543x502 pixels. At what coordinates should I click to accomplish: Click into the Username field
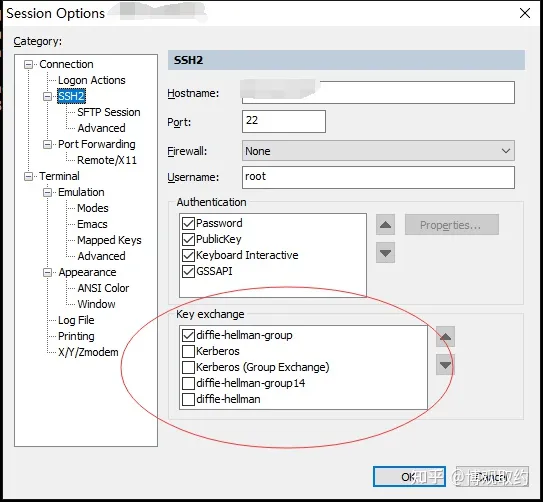coord(378,177)
